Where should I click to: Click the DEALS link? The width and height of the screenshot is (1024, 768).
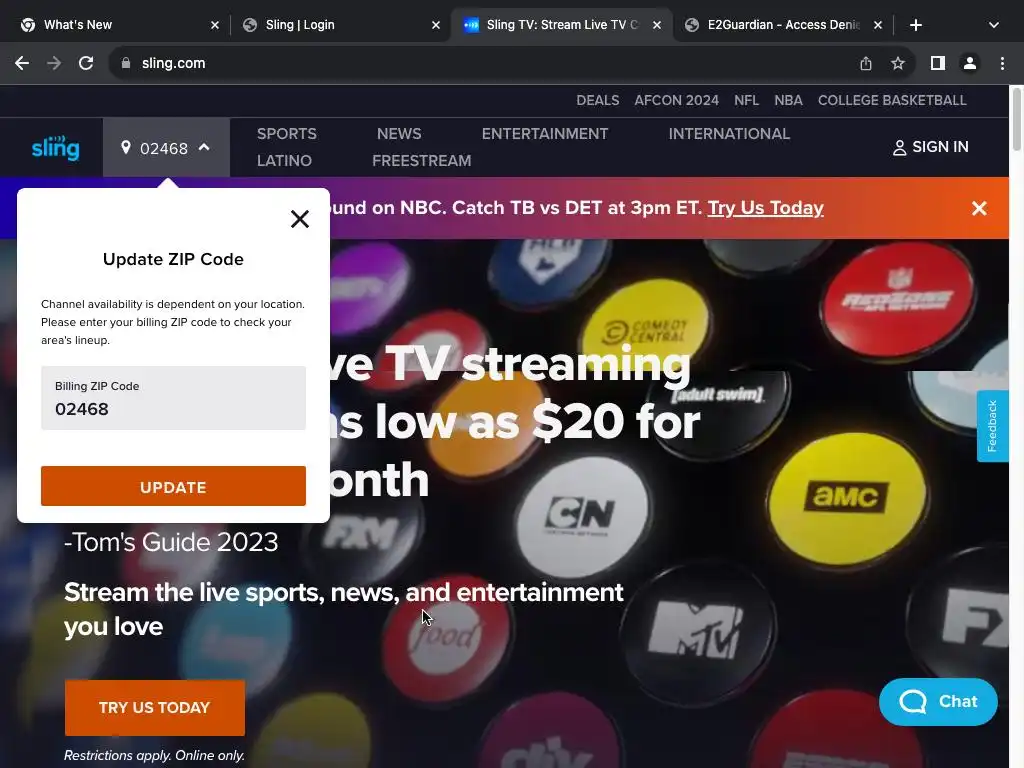598,101
